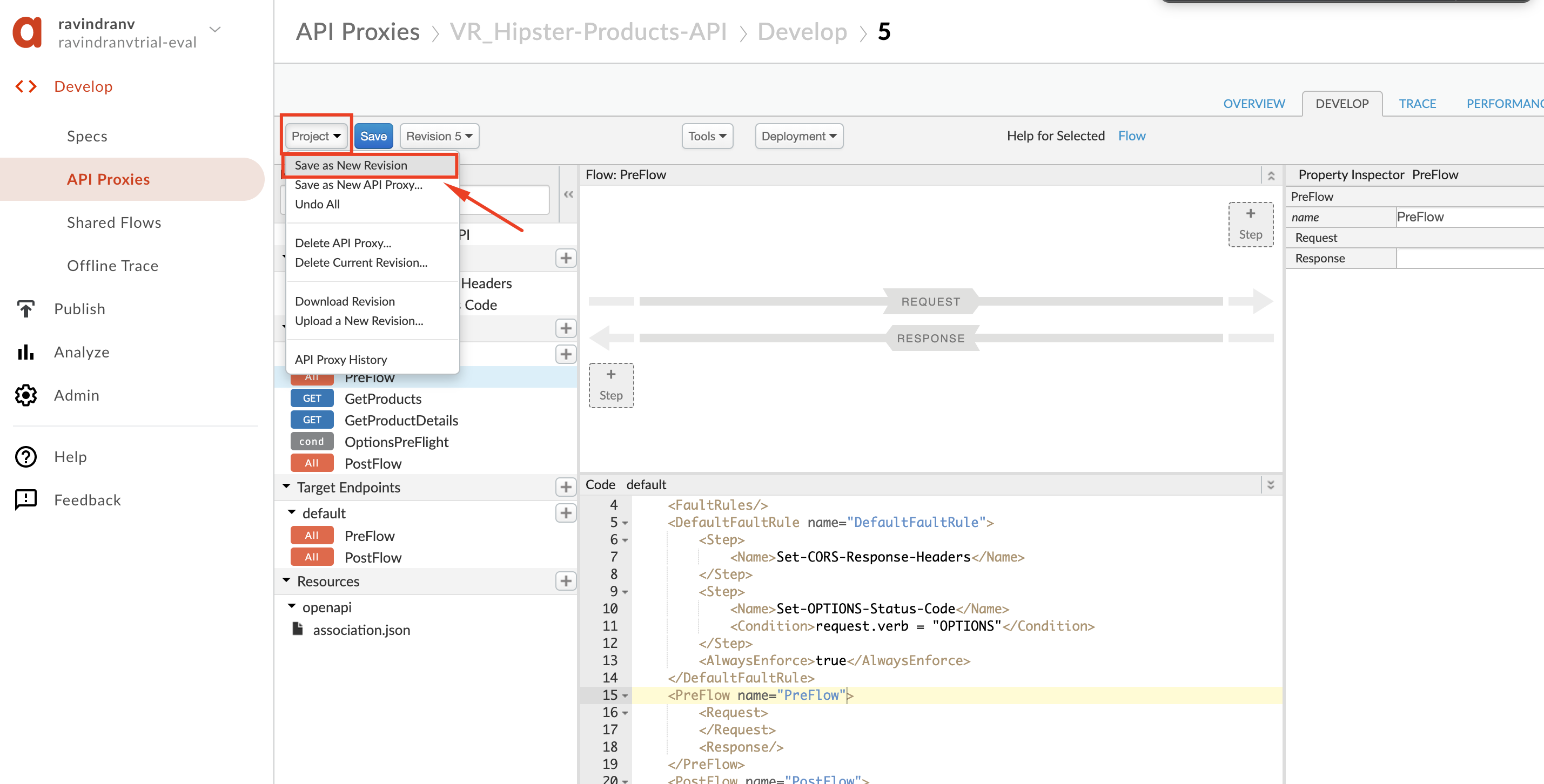
Task: Open the Develop section icon
Action: 26,86
